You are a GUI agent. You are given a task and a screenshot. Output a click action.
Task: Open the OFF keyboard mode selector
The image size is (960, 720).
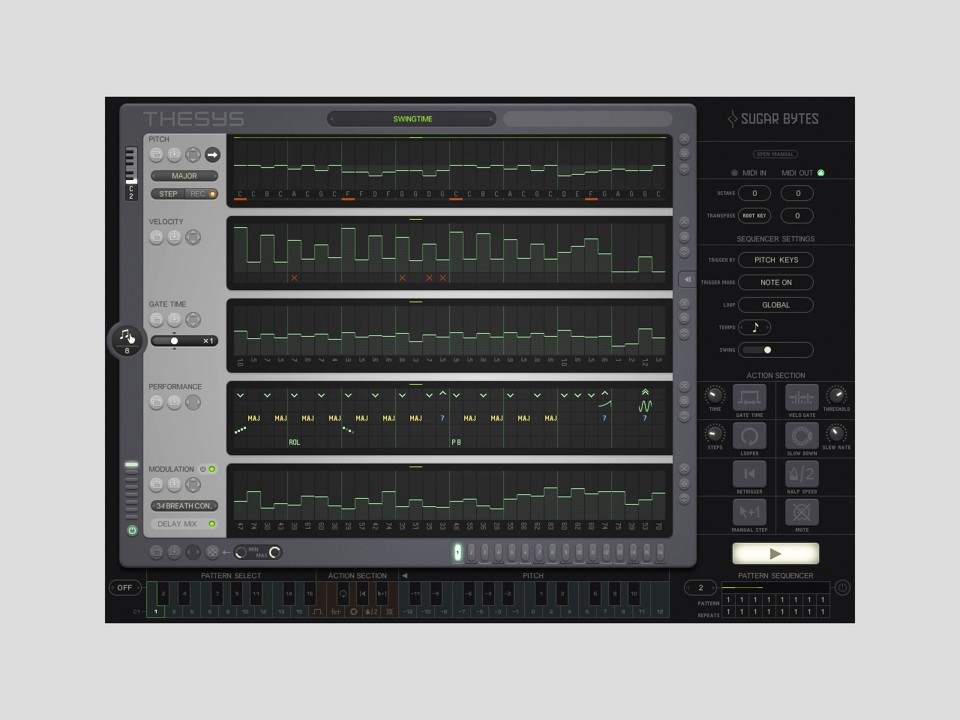point(125,588)
